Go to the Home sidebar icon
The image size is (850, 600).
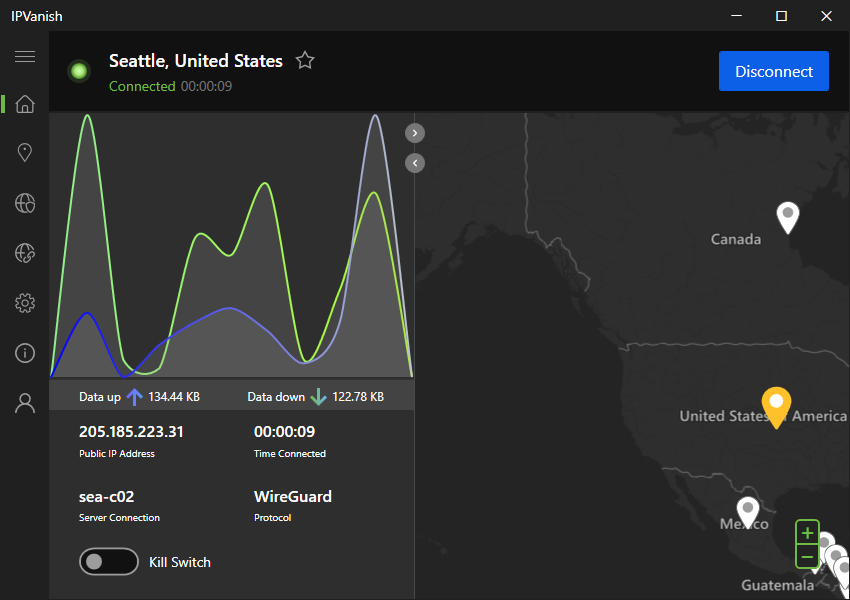pyautogui.click(x=25, y=104)
